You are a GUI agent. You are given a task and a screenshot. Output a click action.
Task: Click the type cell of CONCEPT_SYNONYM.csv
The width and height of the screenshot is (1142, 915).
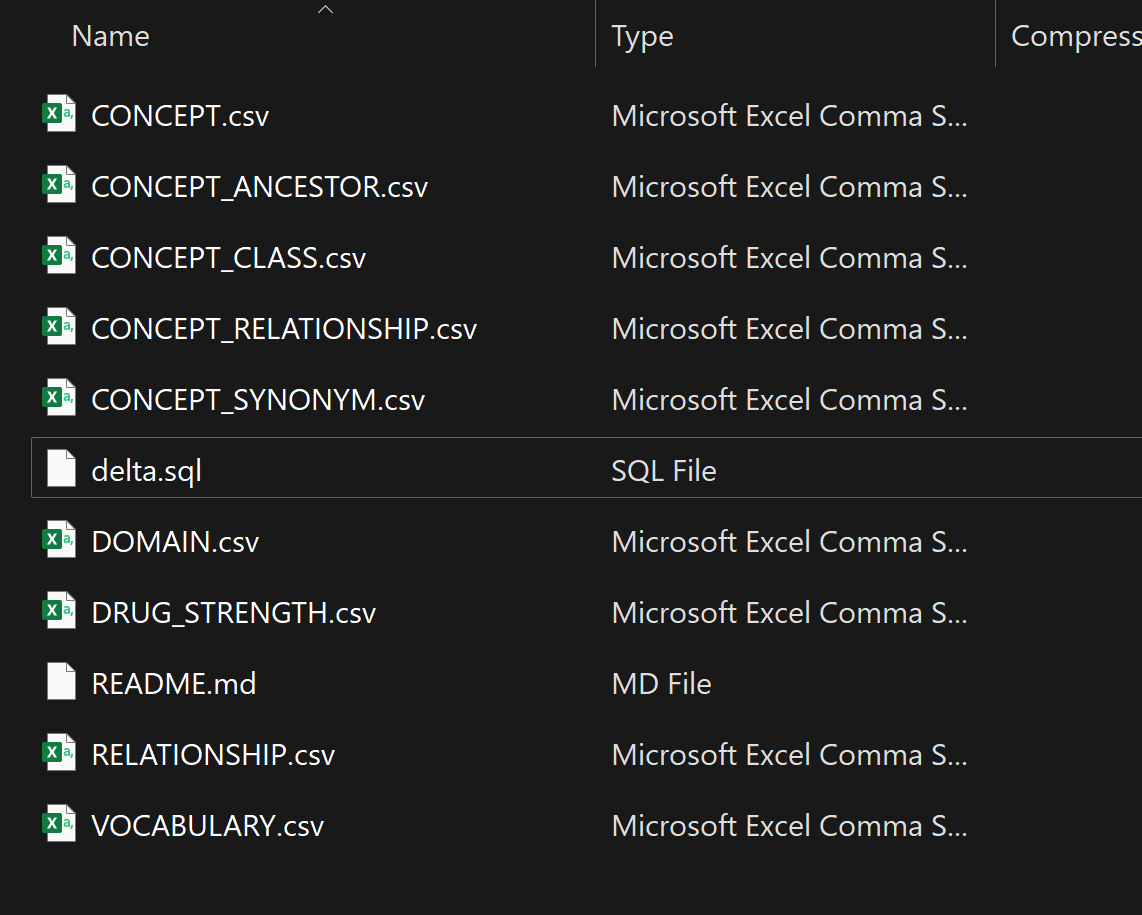(789, 400)
